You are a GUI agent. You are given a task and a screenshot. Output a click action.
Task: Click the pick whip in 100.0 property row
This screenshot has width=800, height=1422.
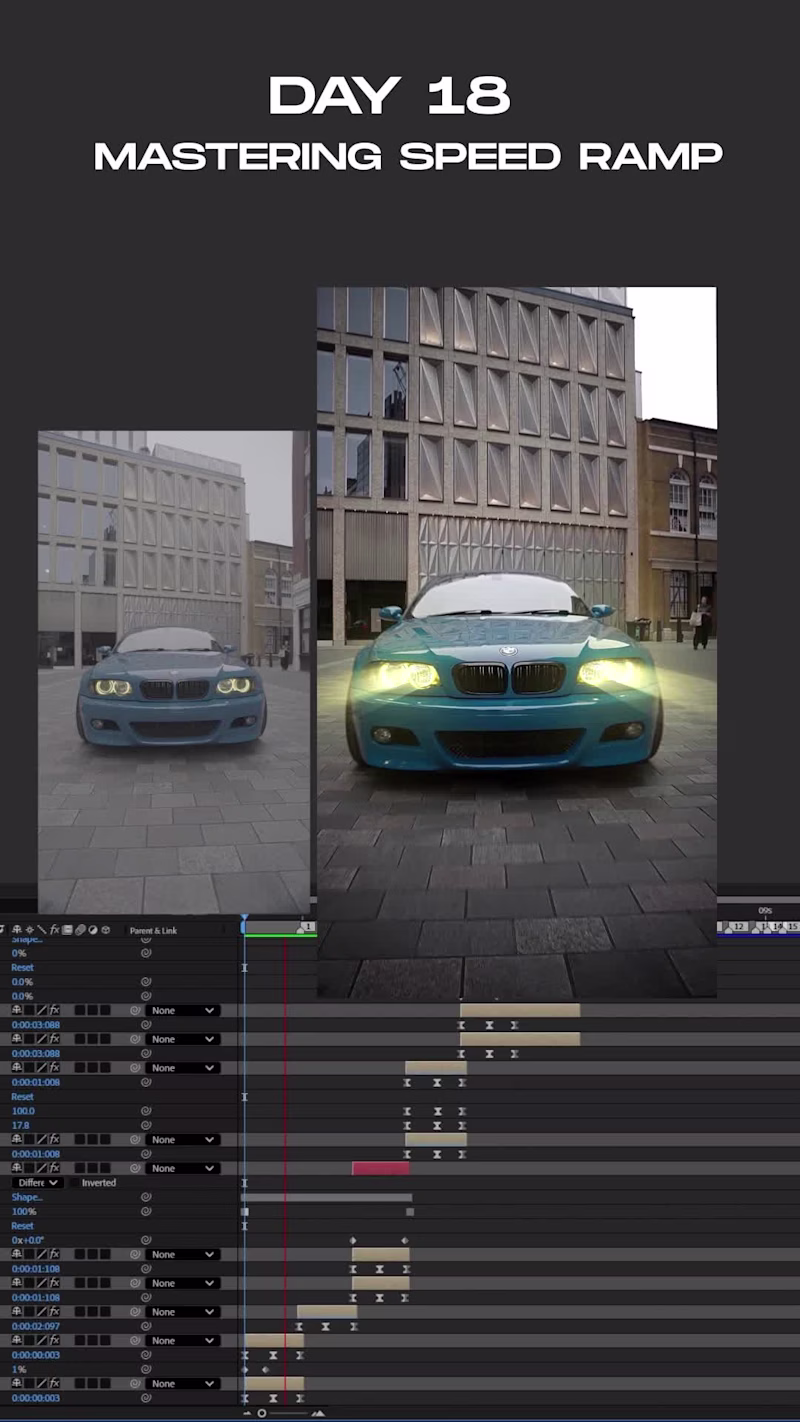(146, 1111)
